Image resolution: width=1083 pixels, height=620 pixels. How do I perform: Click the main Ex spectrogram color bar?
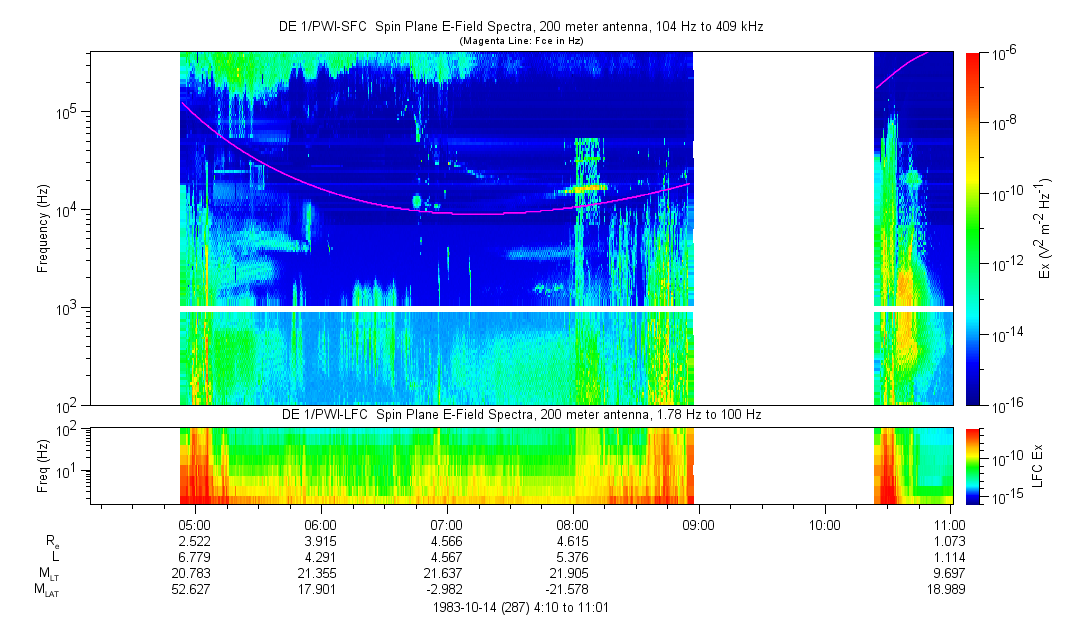point(974,228)
